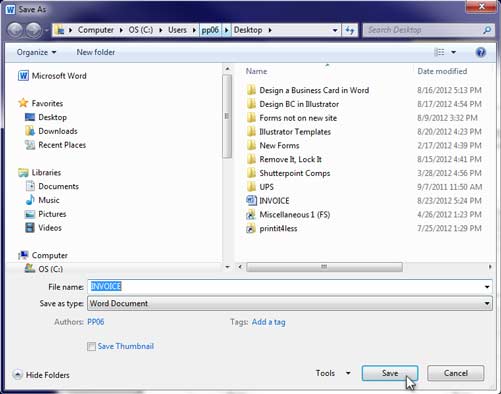Click the Back navigation arrow button
The height and width of the screenshot is (394, 501).
(x=15, y=30)
